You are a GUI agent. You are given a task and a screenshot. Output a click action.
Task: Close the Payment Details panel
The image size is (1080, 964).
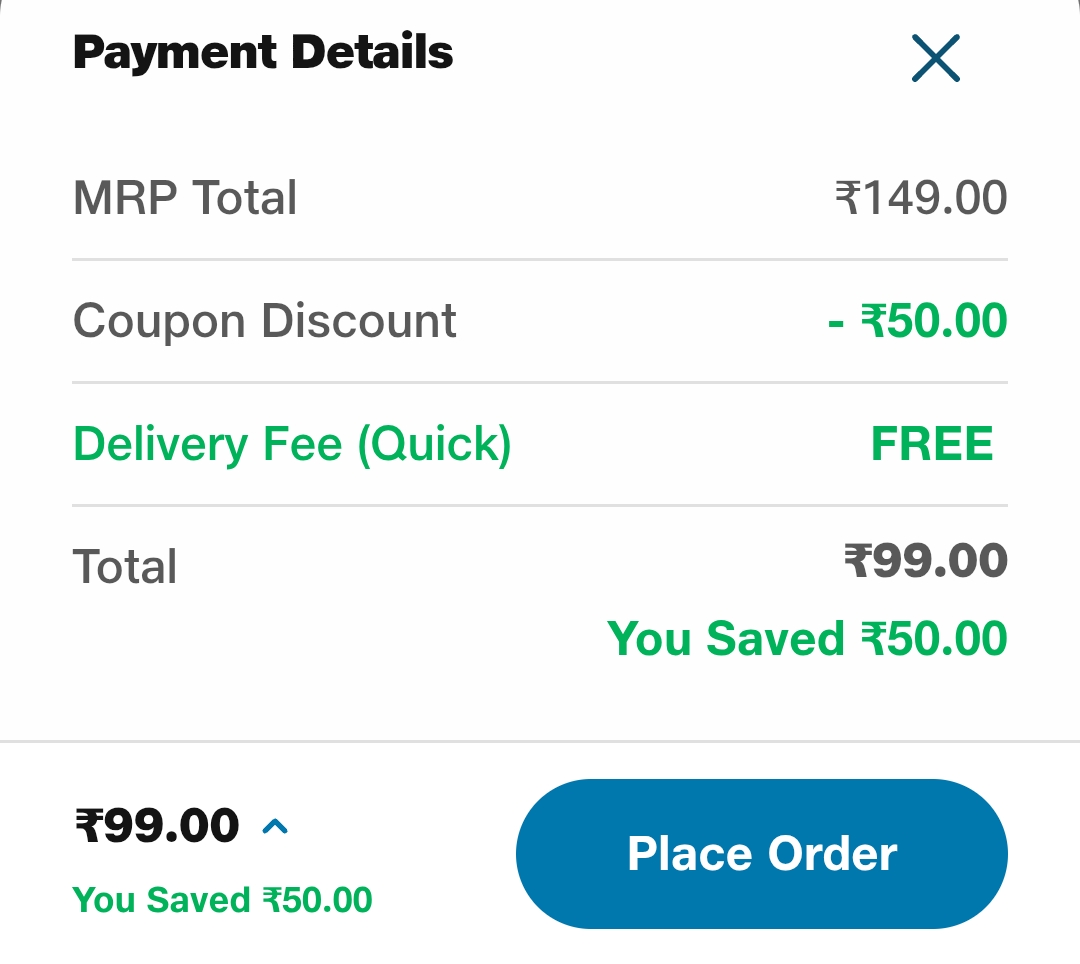[936, 58]
